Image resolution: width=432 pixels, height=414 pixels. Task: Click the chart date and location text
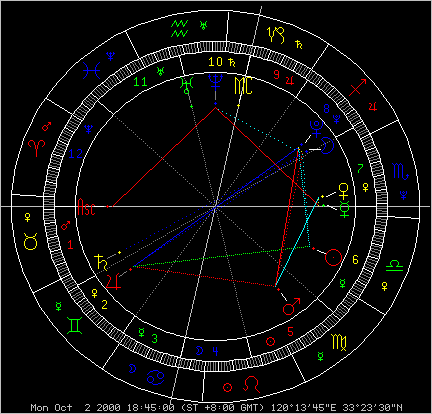click(x=216, y=408)
